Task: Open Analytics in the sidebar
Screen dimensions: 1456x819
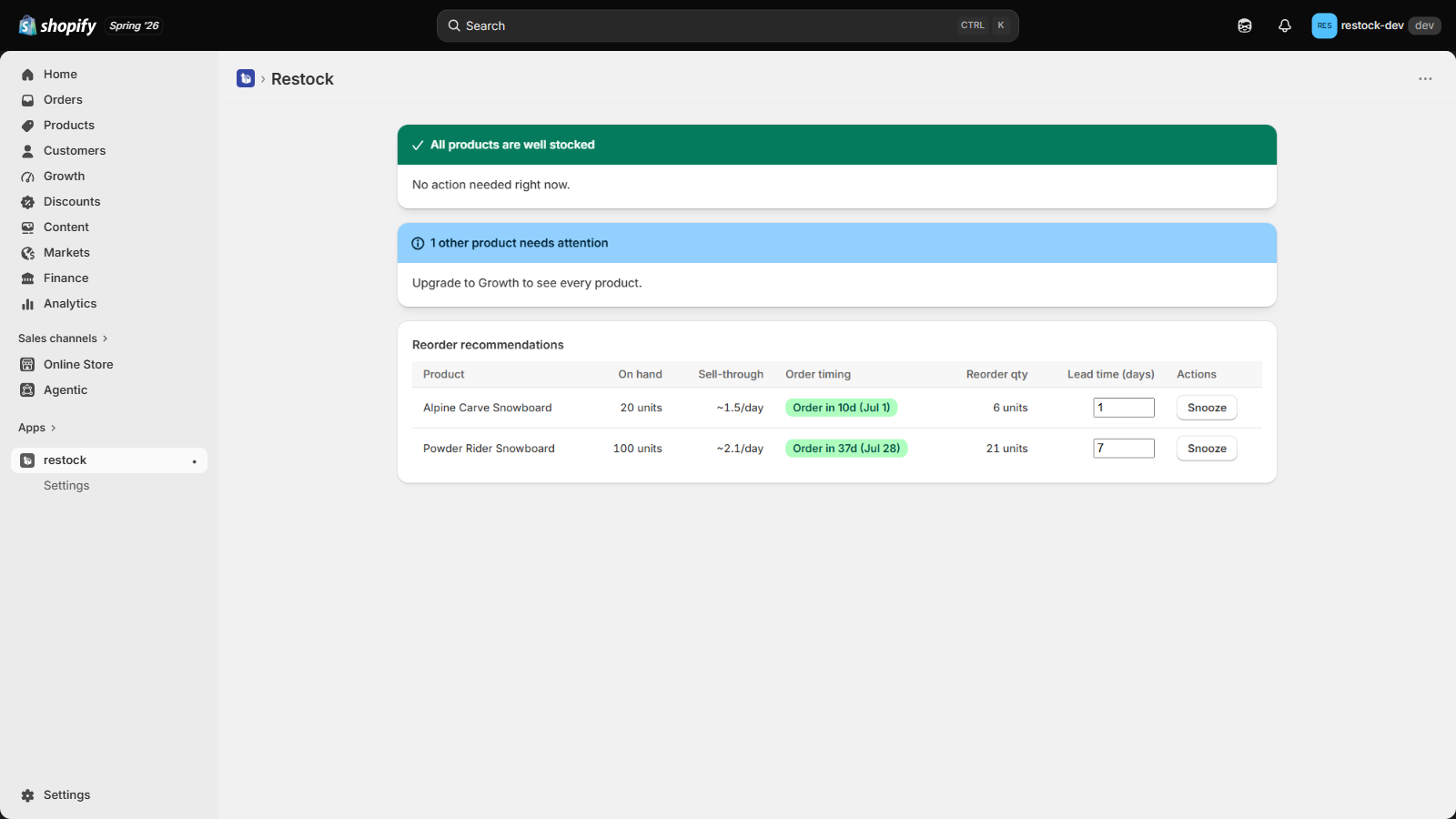Action: coord(70,304)
